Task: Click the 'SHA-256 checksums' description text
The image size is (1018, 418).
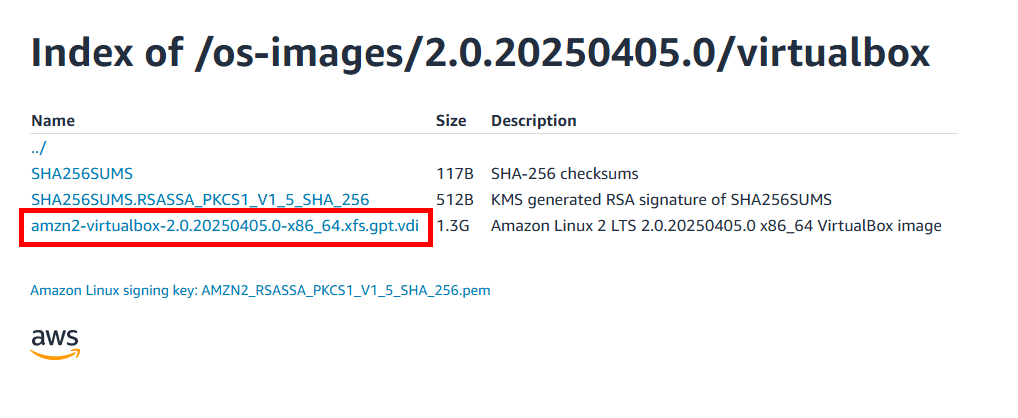Action: click(565, 174)
